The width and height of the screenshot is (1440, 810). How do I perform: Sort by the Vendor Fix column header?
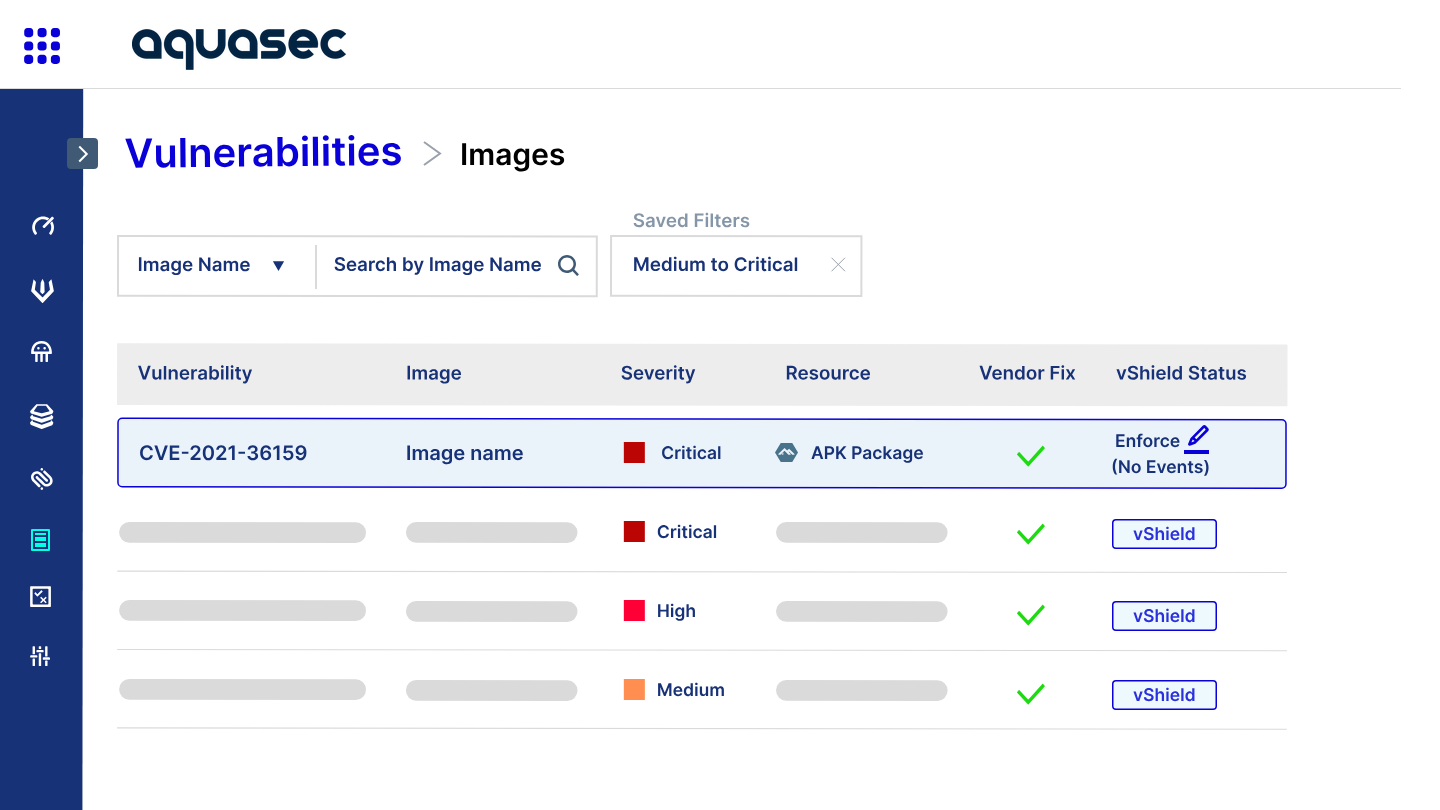tap(1027, 373)
